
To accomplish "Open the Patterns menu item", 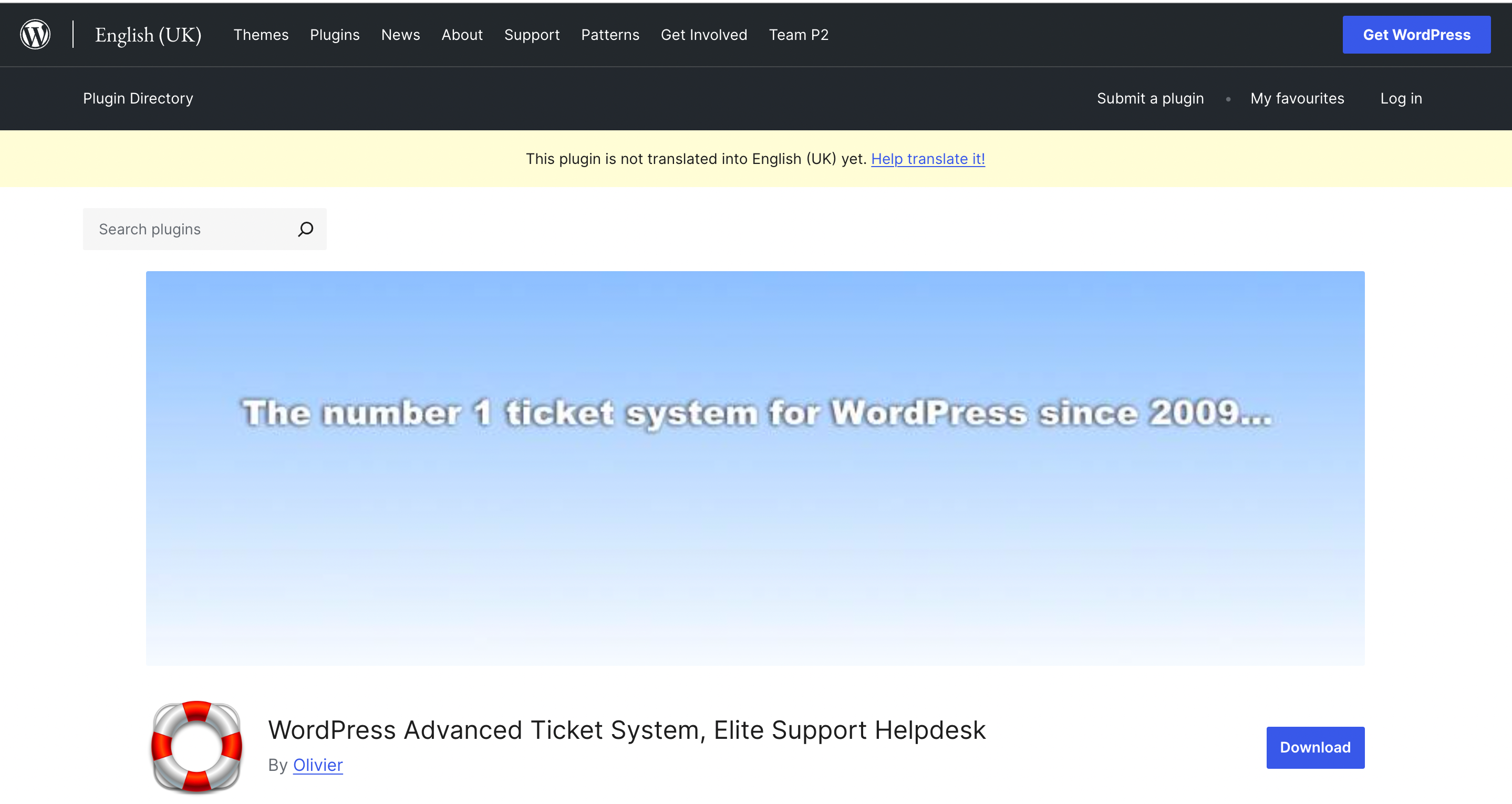I will point(610,35).
